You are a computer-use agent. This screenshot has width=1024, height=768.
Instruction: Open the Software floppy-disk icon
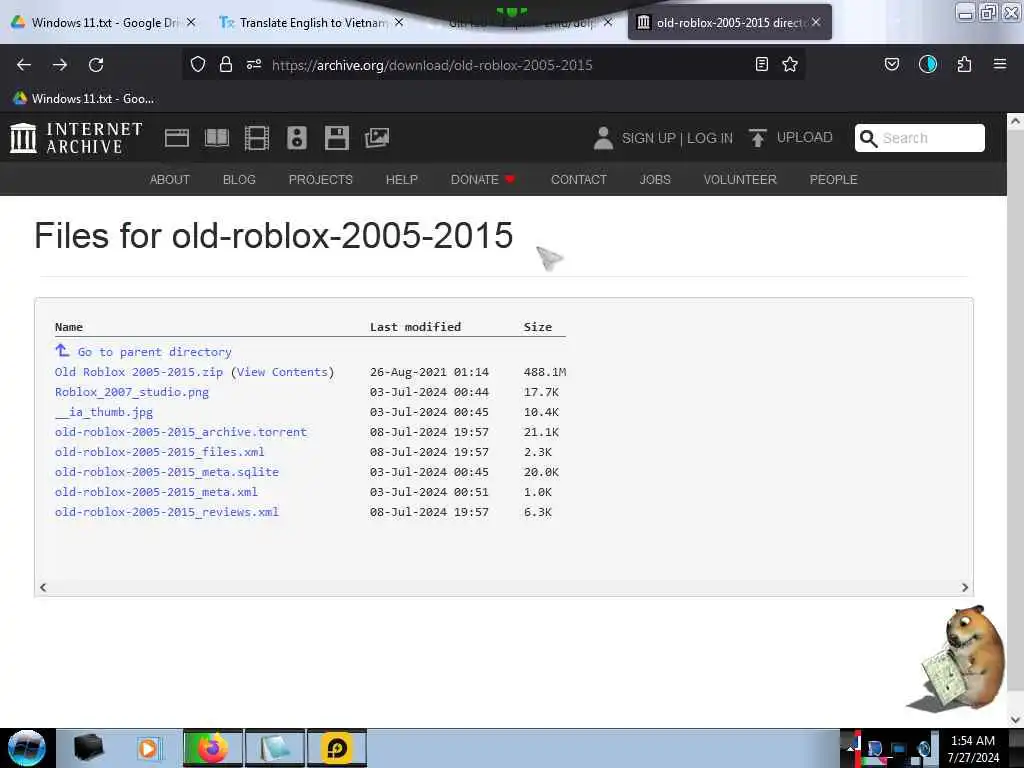337,138
